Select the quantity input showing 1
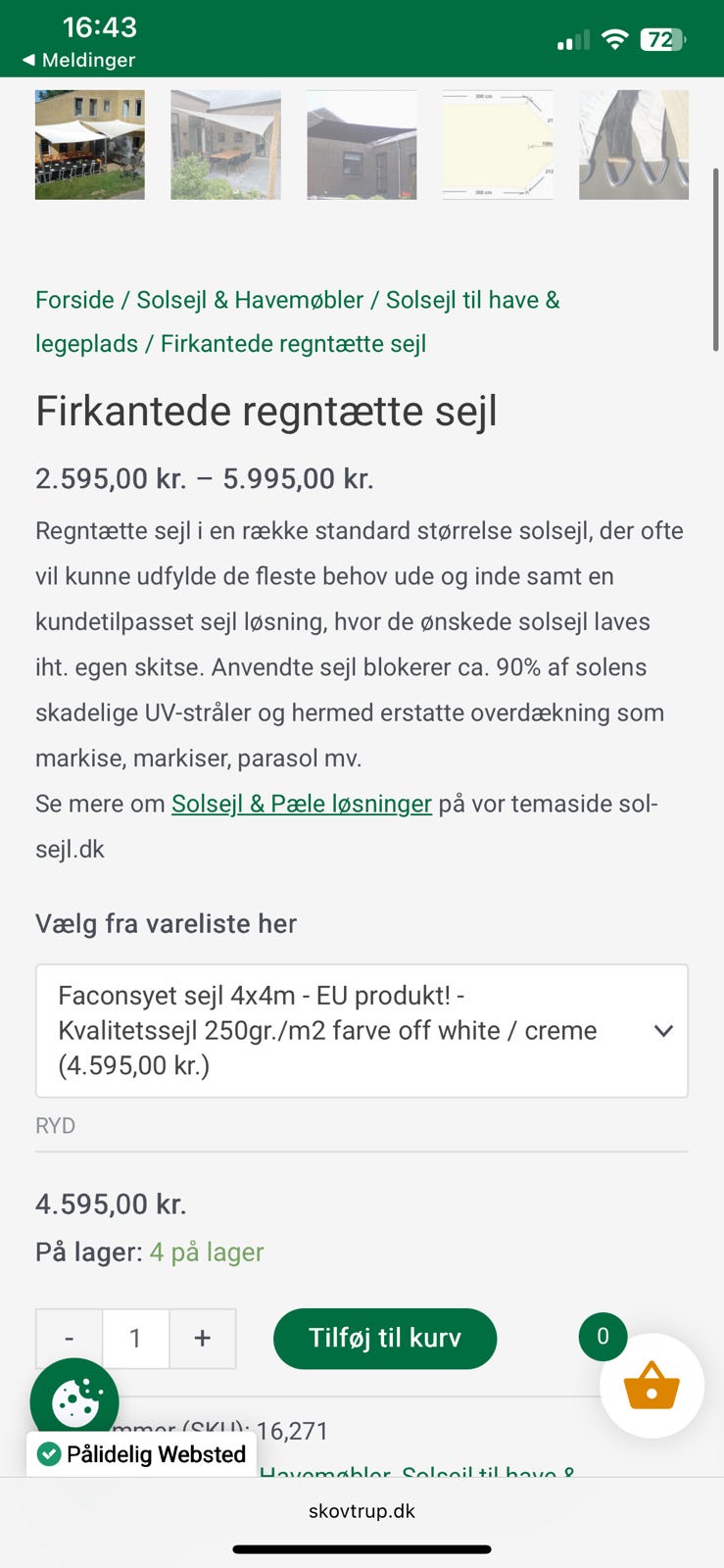The width and height of the screenshot is (724, 1568). click(x=135, y=1338)
